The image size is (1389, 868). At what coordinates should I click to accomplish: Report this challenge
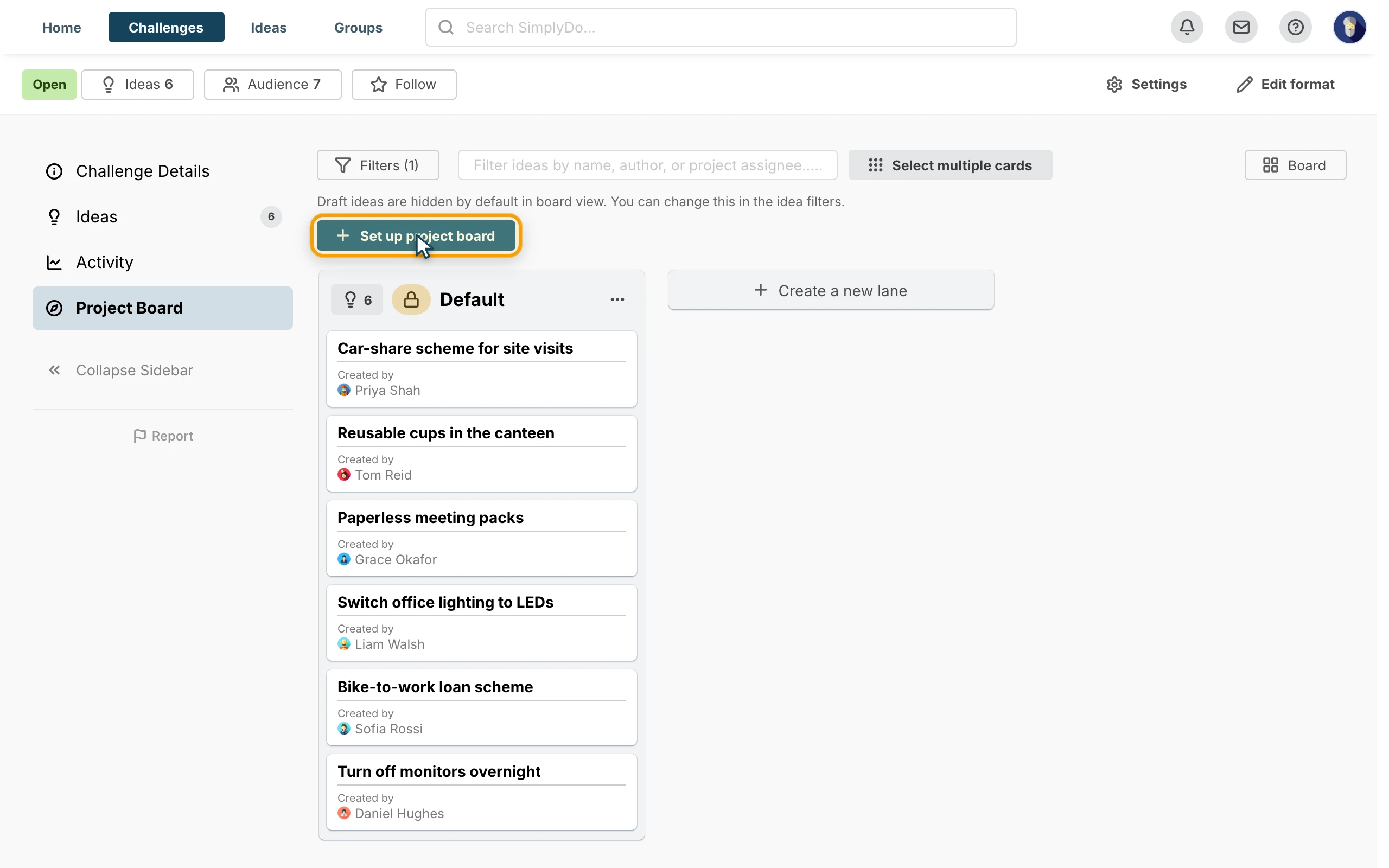pyautogui.click(x=163, y=436)
